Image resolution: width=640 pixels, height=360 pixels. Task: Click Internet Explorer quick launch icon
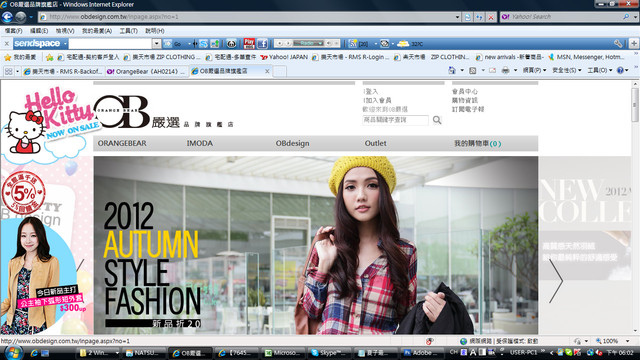click(x=34, y=353)
